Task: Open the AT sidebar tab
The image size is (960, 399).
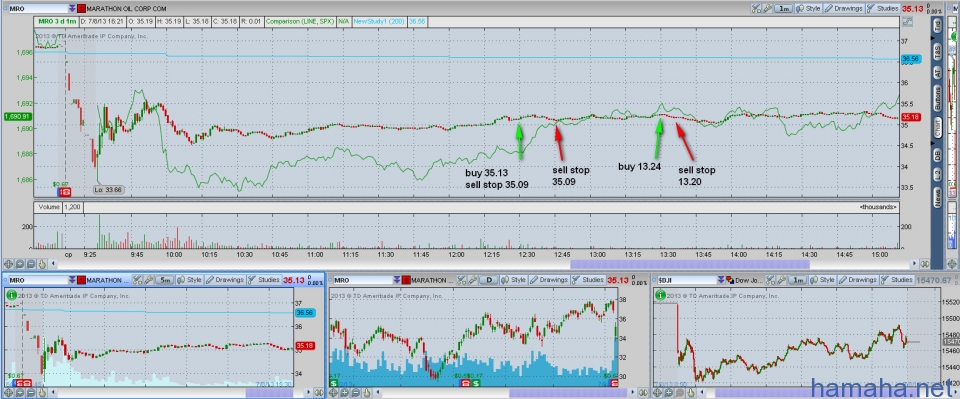Action: 937,72
